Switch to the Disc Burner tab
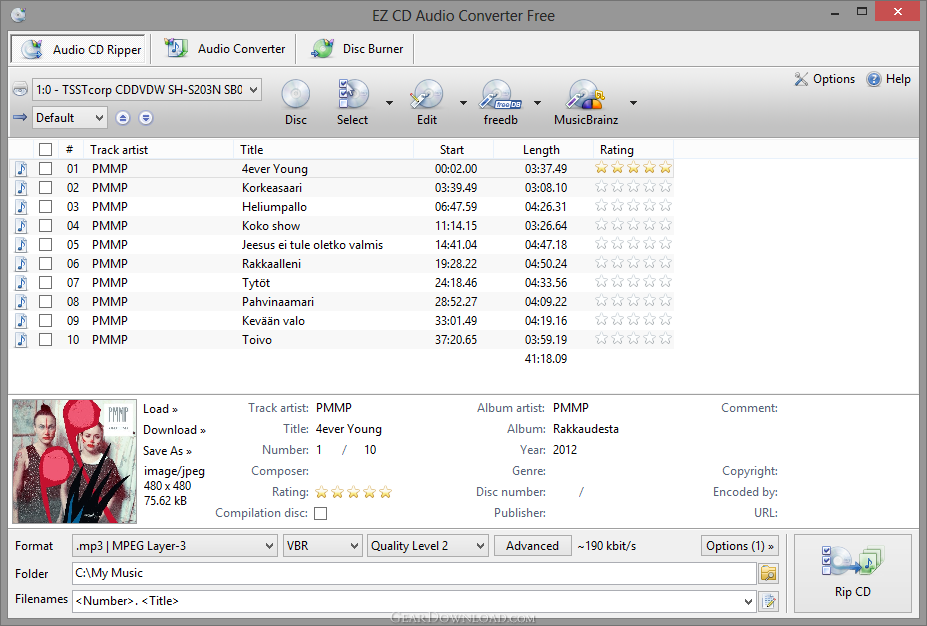Image resolution: width=927 pixels, height=626 pixels. pyautogui.click(x=356, y=48)
